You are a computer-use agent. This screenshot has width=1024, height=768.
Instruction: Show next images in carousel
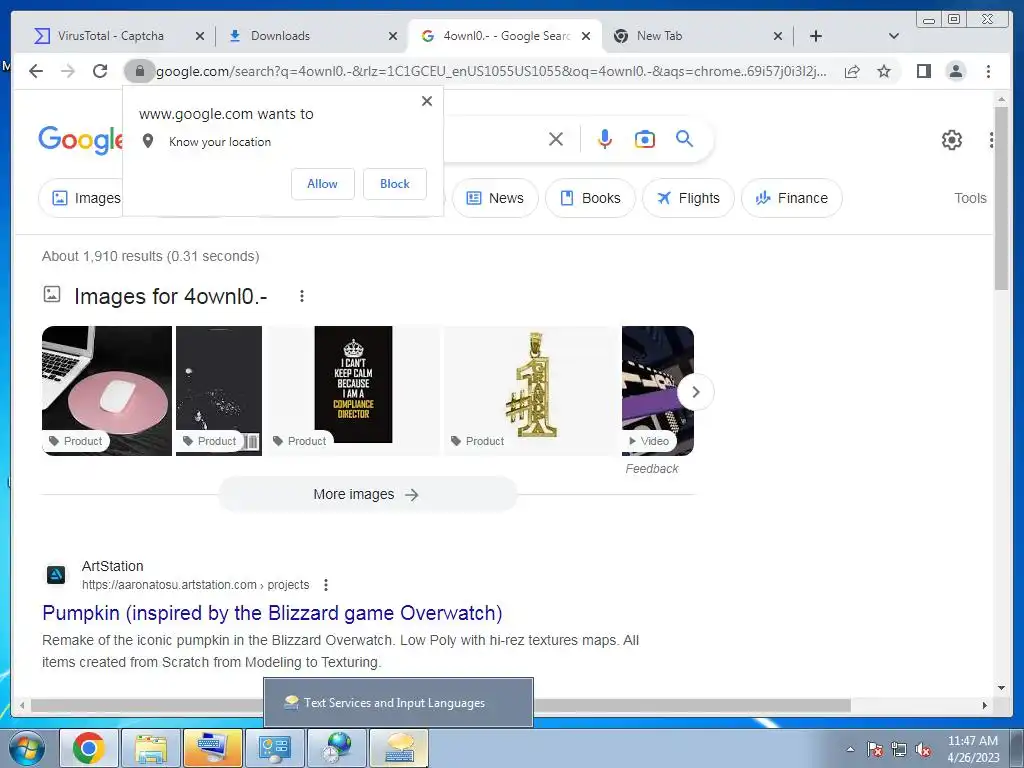pyautogui.click(x=696, y=392)
